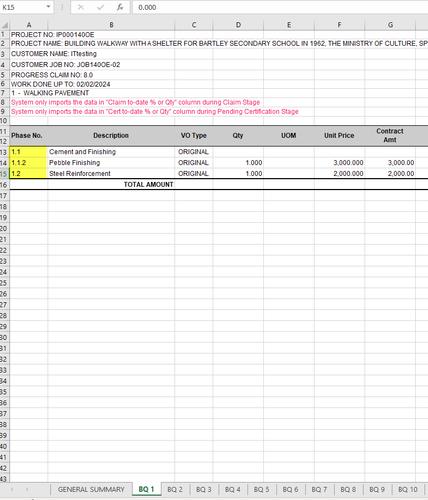
Task: Select the PROJECT NAME cell in row 2
Action: pos(219,44)
